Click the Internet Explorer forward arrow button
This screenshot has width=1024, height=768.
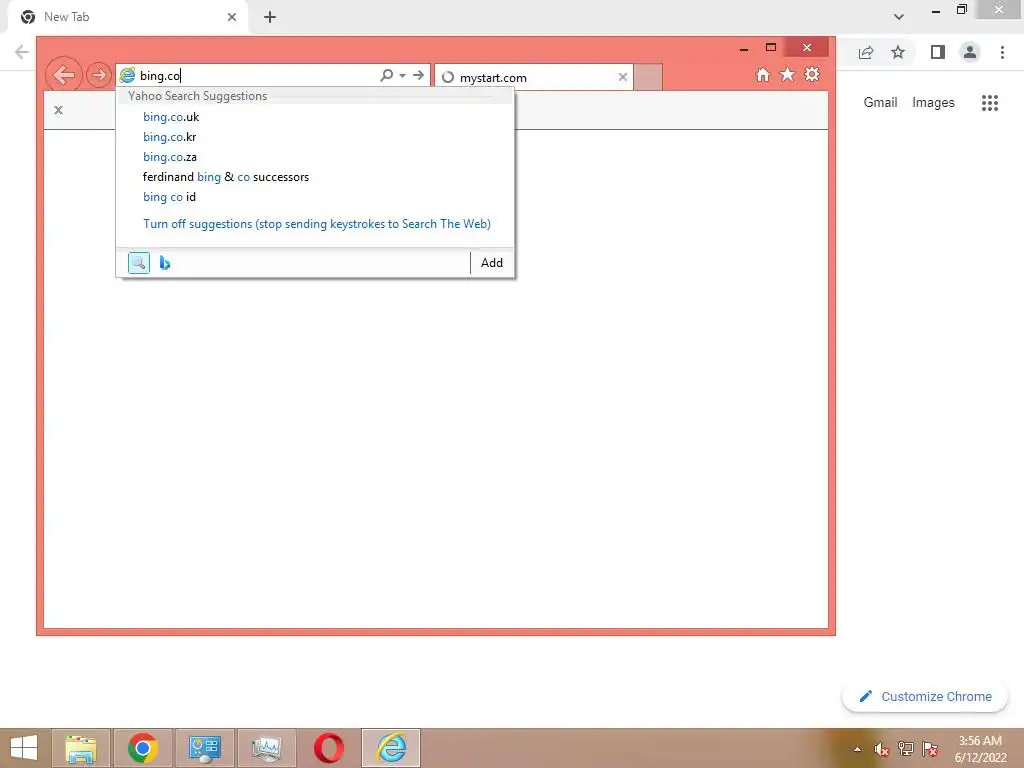pyautogui.click(x=99, y=75)
